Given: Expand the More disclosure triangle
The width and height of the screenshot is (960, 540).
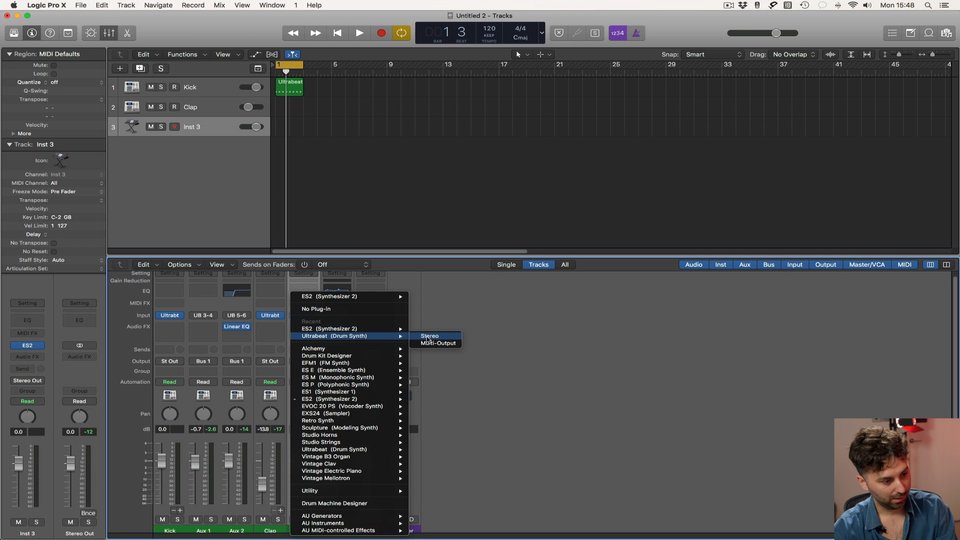Looking at the screenshot, I should click(13, 133).
